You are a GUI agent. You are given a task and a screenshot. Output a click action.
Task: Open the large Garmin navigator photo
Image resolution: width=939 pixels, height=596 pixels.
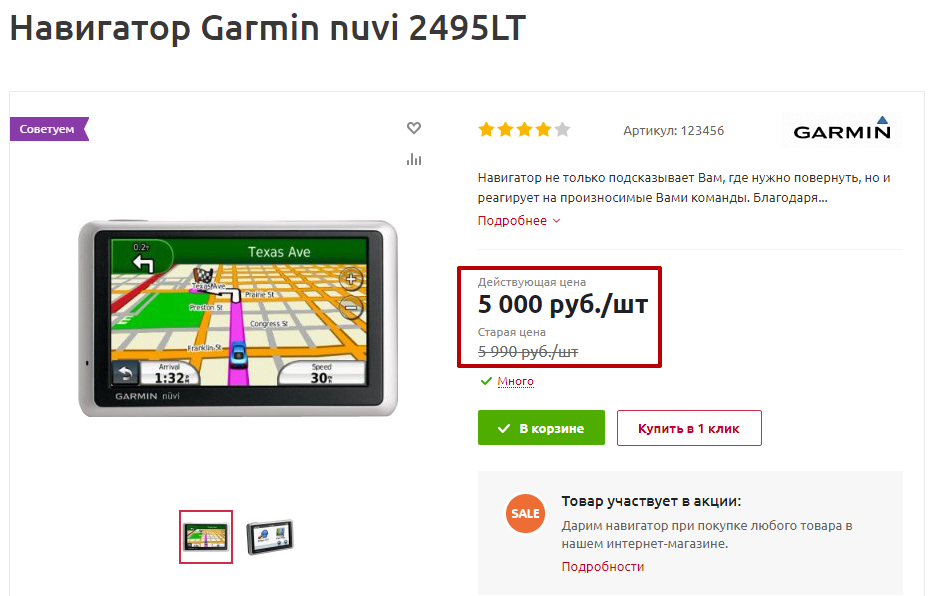[x=238, y=319]
